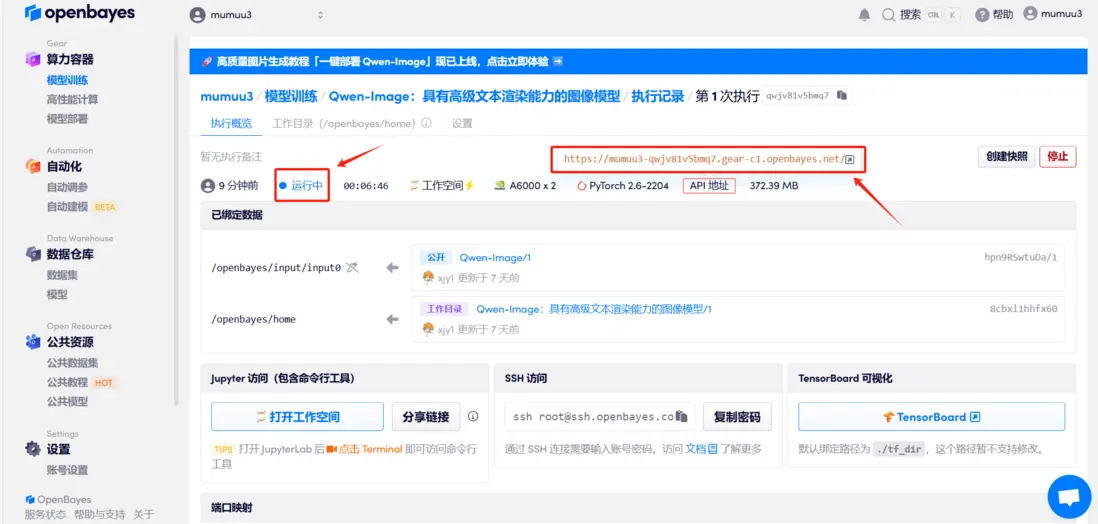
Task: Click the 设置 gear sidebar icon
Action: point(33,449)
